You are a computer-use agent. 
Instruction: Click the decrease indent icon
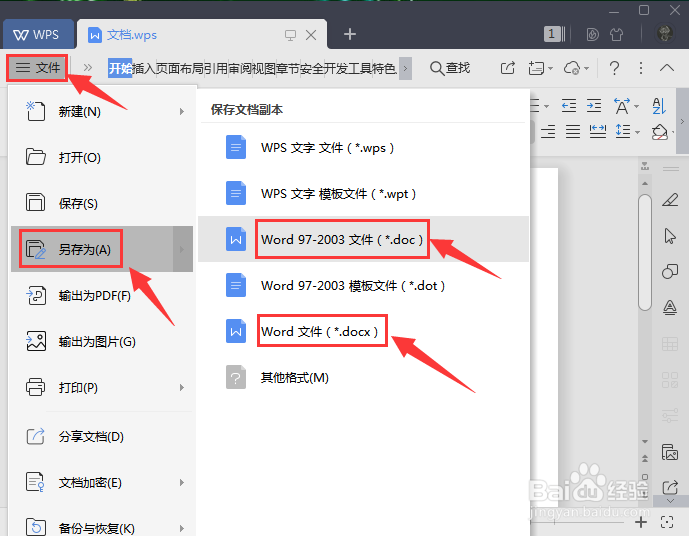[x=569, y=106]
